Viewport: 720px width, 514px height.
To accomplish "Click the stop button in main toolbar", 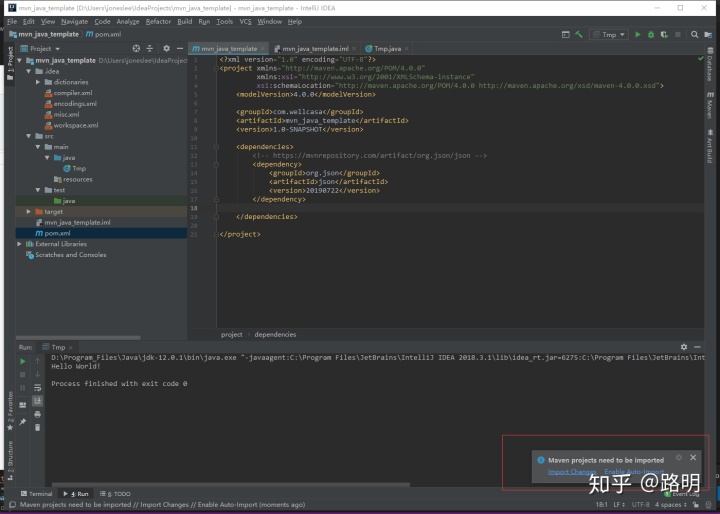I will pos(677,34).
